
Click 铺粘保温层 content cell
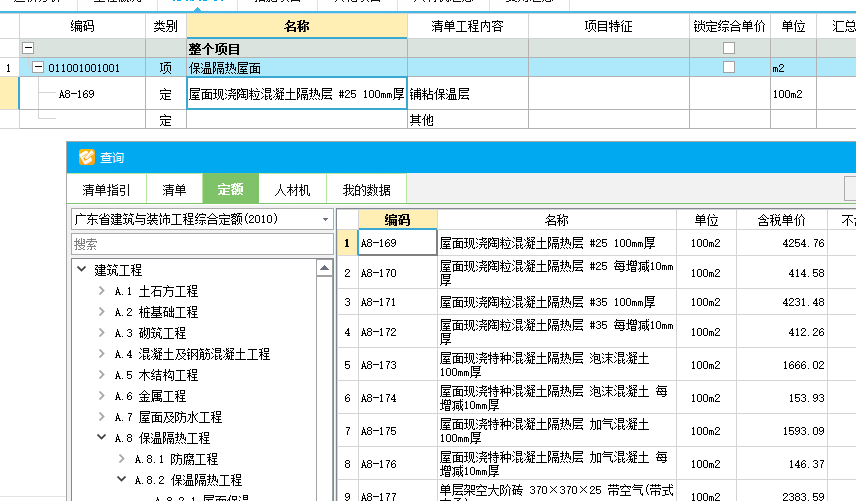468,94
